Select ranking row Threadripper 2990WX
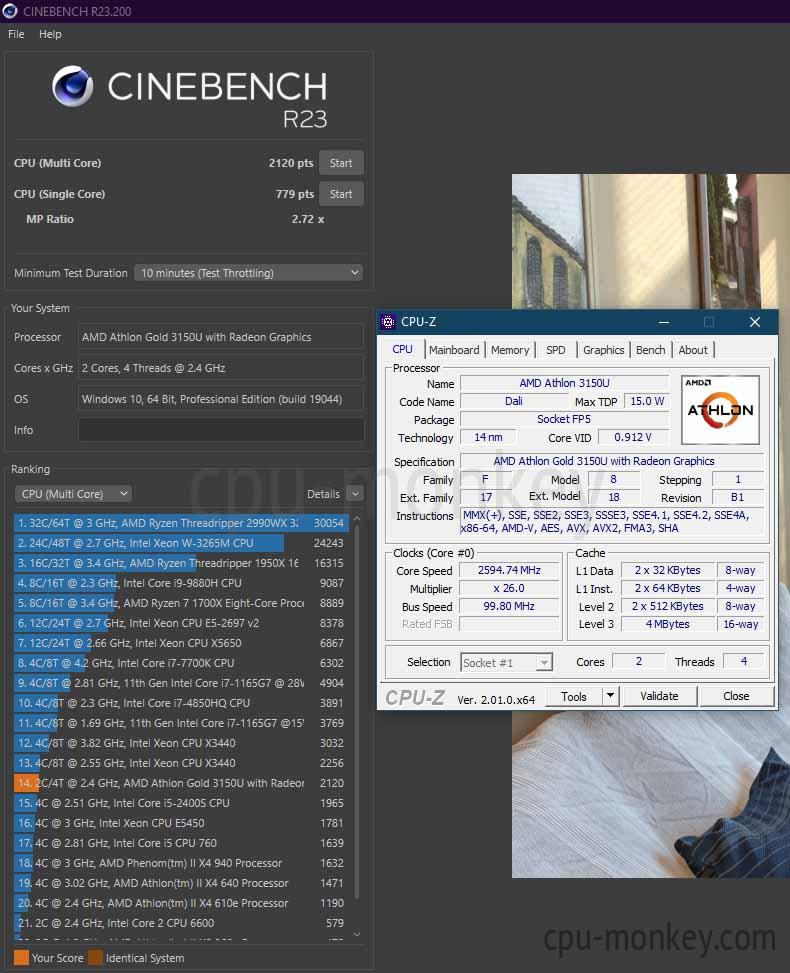The height and width of the screenshot is (973, 790). 181,523
